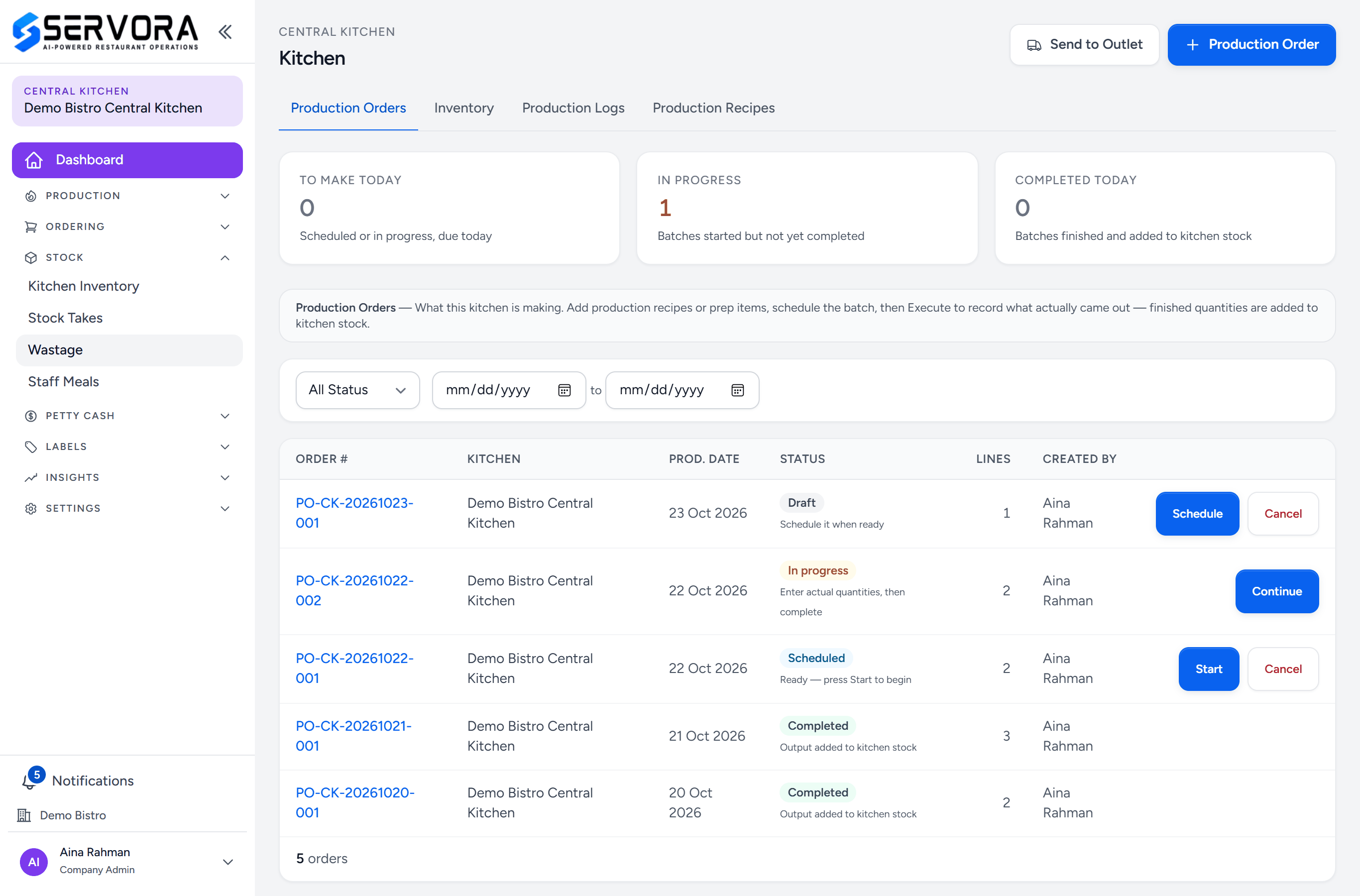Expand the Production section chevron
1360x896 pixels.
225,196
